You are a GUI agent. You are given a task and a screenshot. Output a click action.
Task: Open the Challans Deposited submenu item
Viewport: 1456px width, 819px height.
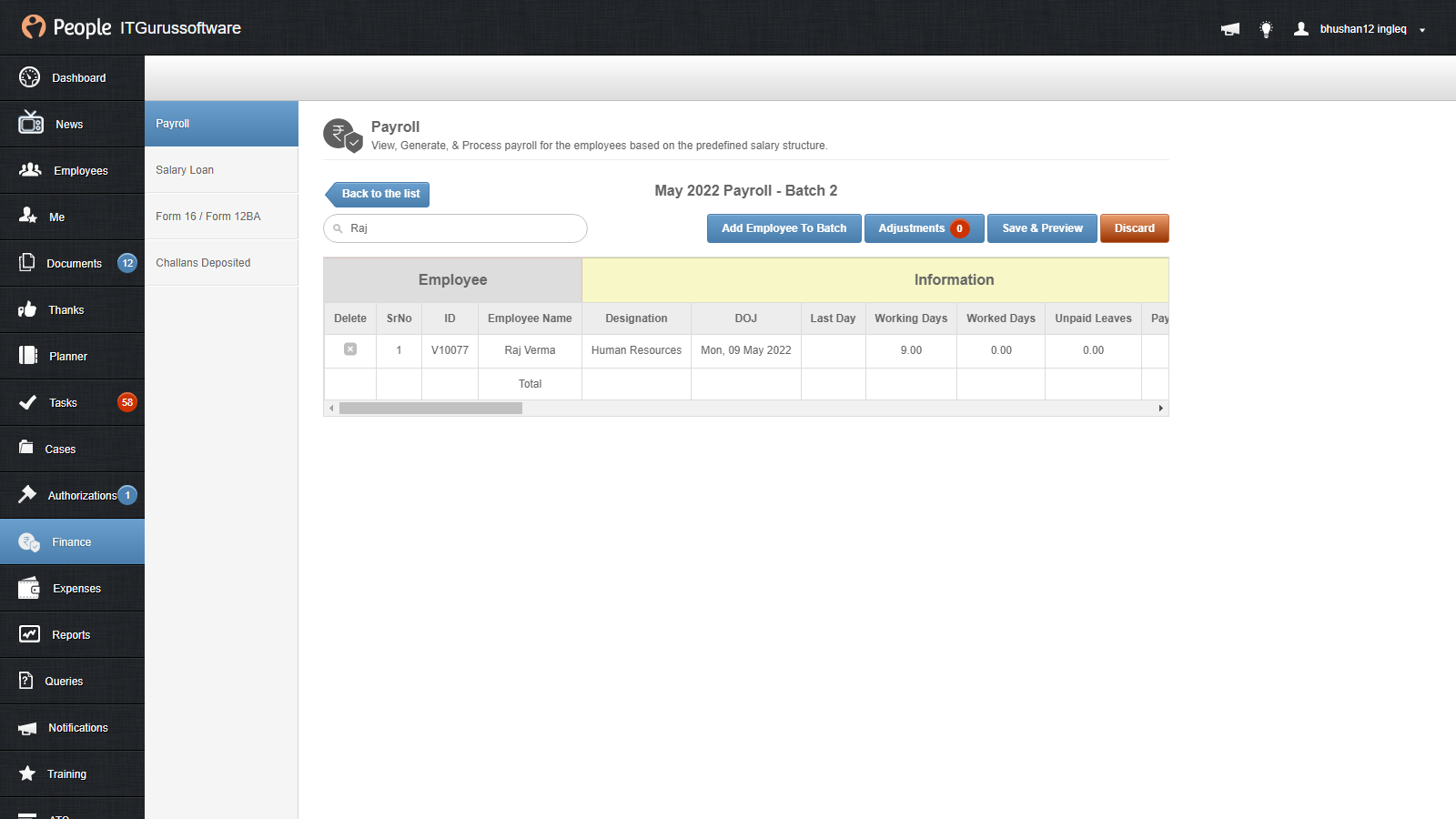point(221,263)
